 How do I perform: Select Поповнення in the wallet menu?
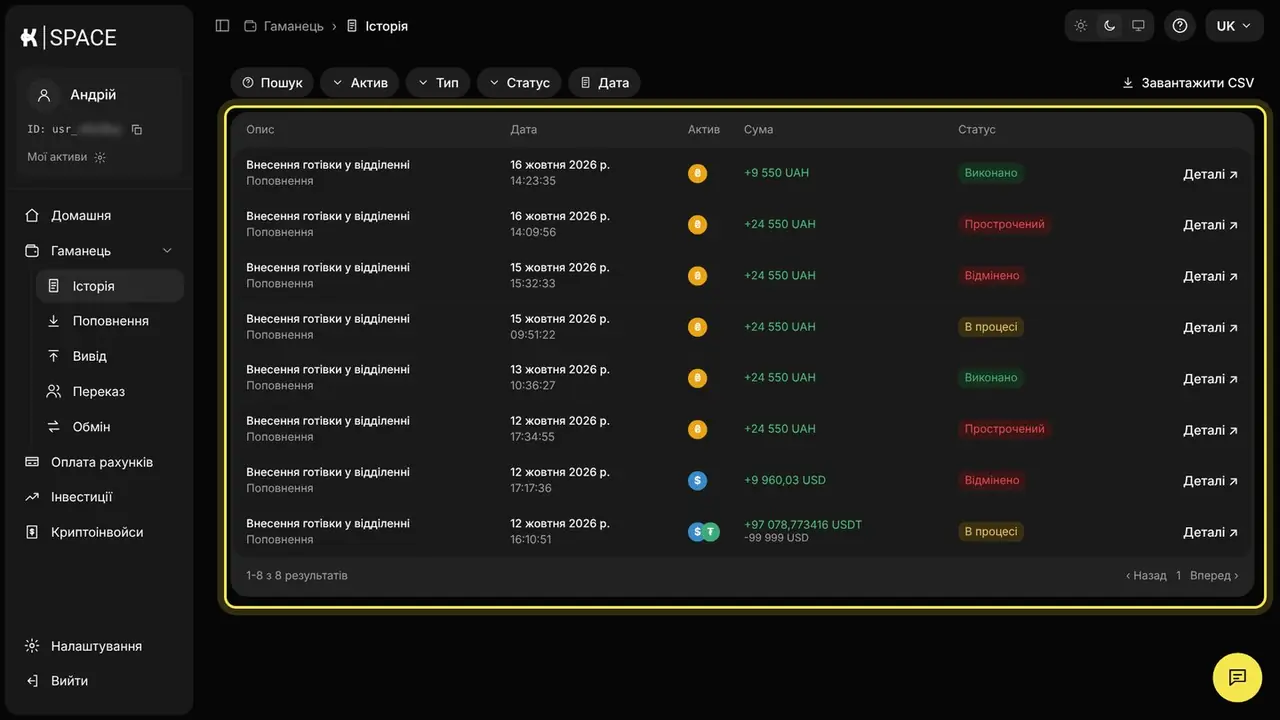tap(110, 321)
